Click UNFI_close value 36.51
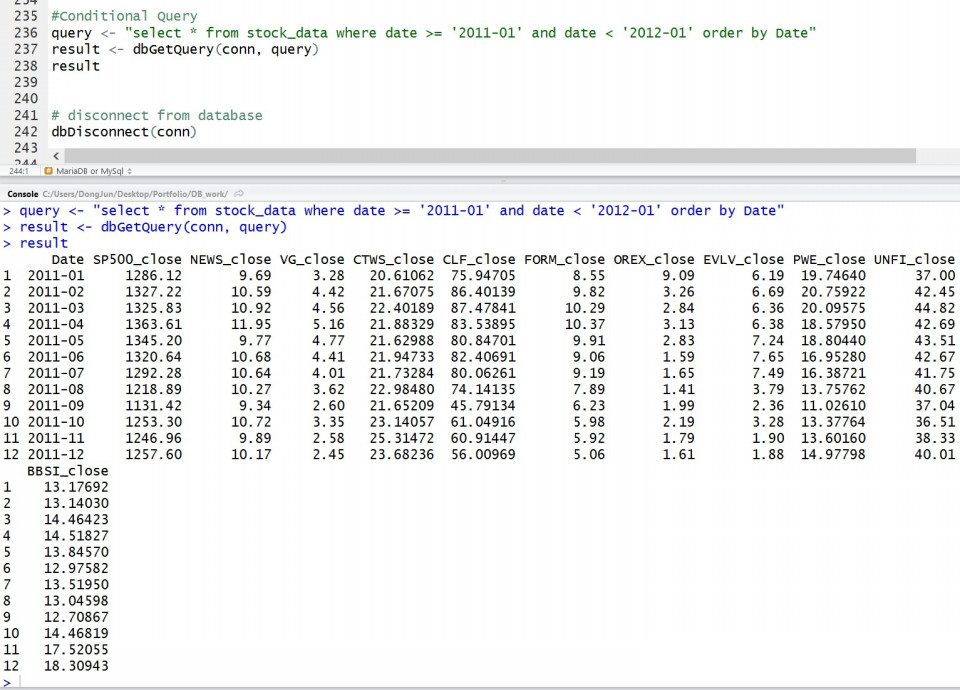 pyautogui.click(x=934, y=422)
